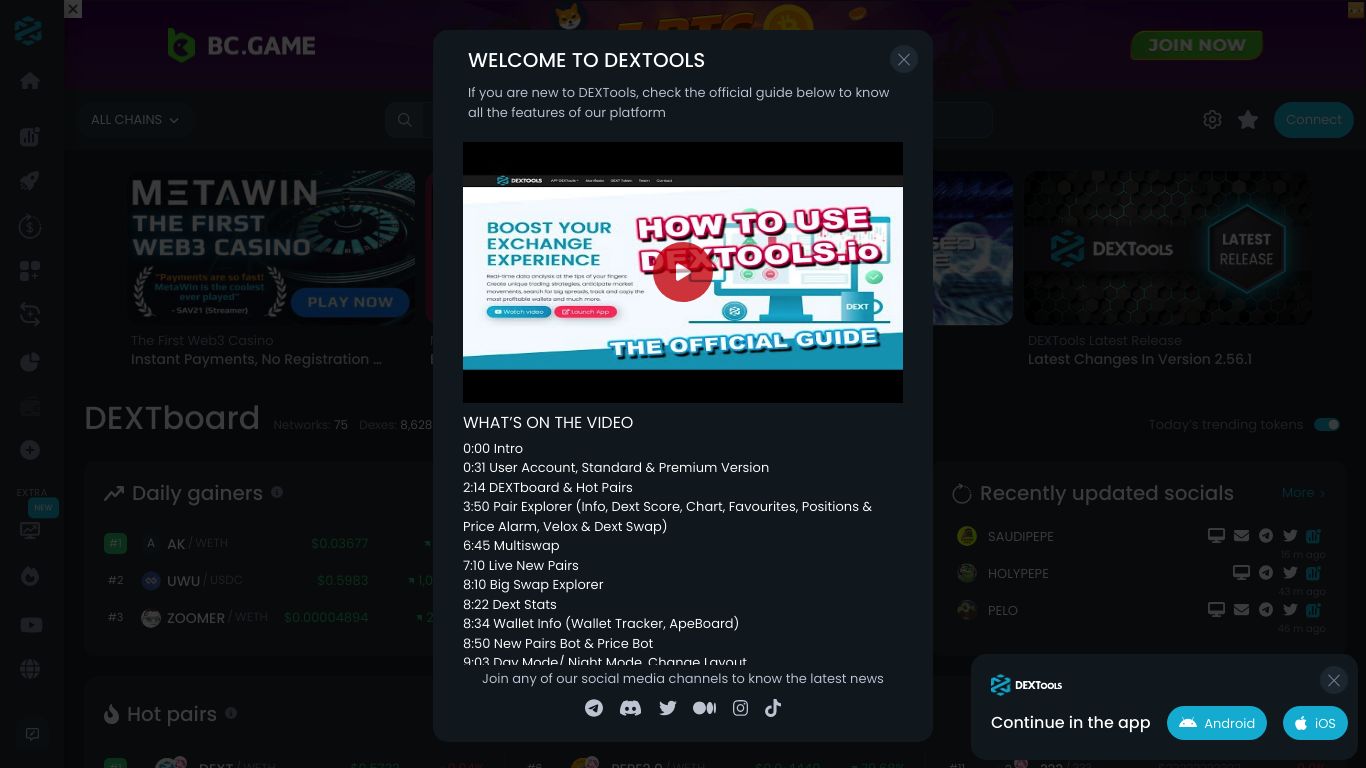Select SAUDIPEPE in recently updated socials
The height and width of the screenshot is (768, 1366).
[1020, 536]
